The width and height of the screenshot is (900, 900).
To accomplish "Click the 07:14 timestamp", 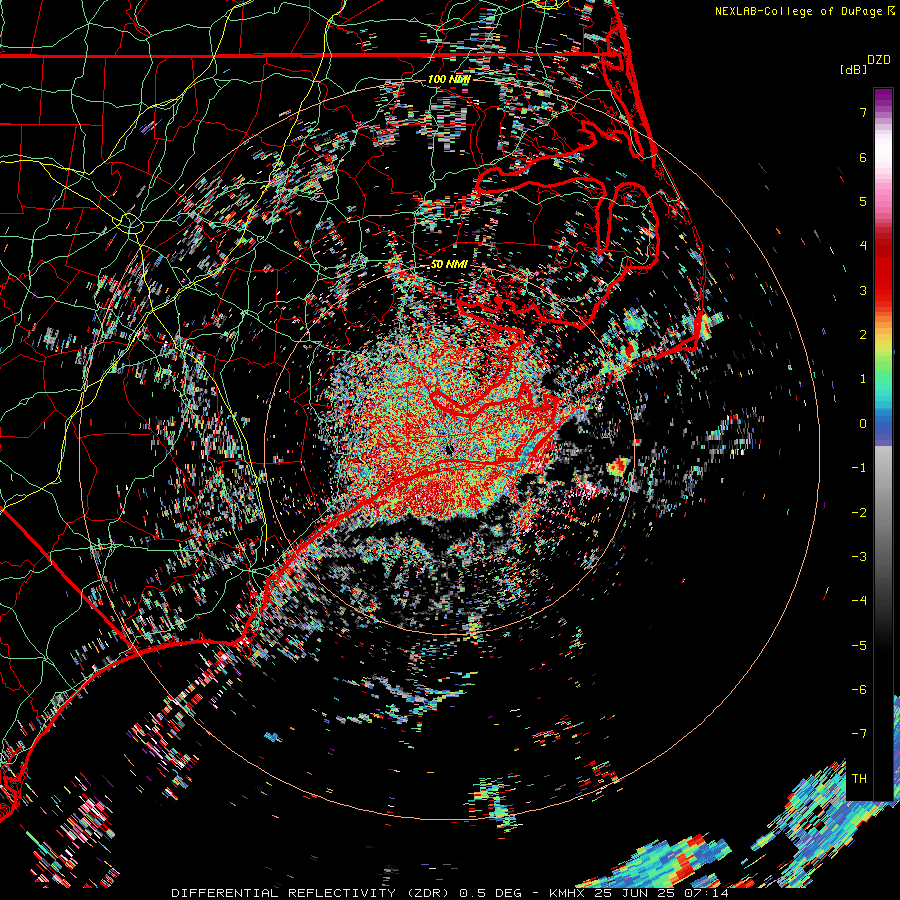I will 707,893.
